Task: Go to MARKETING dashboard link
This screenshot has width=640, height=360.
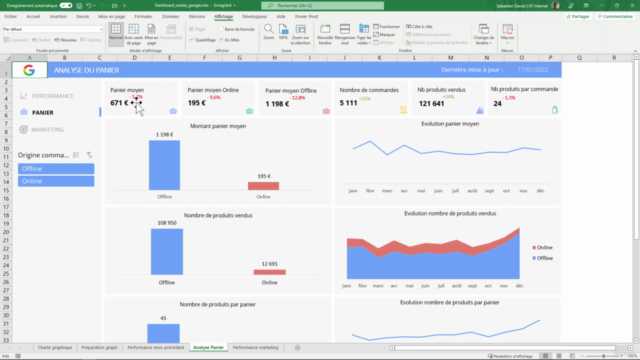Action: [x=47, y=130]
